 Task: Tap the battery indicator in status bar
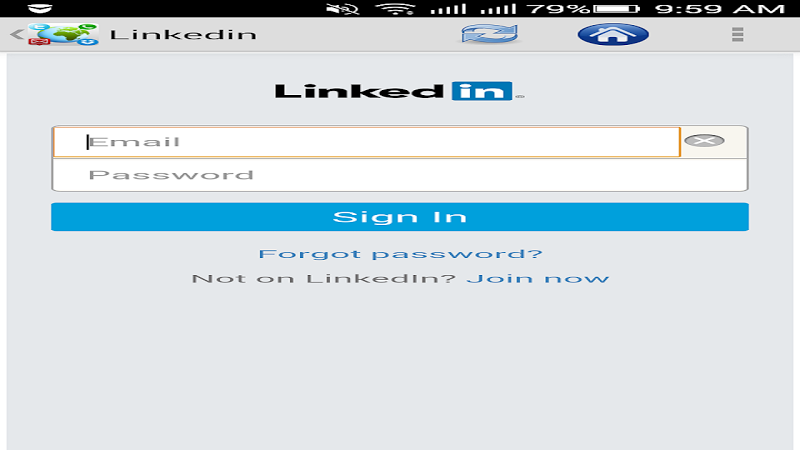point(616,9)
